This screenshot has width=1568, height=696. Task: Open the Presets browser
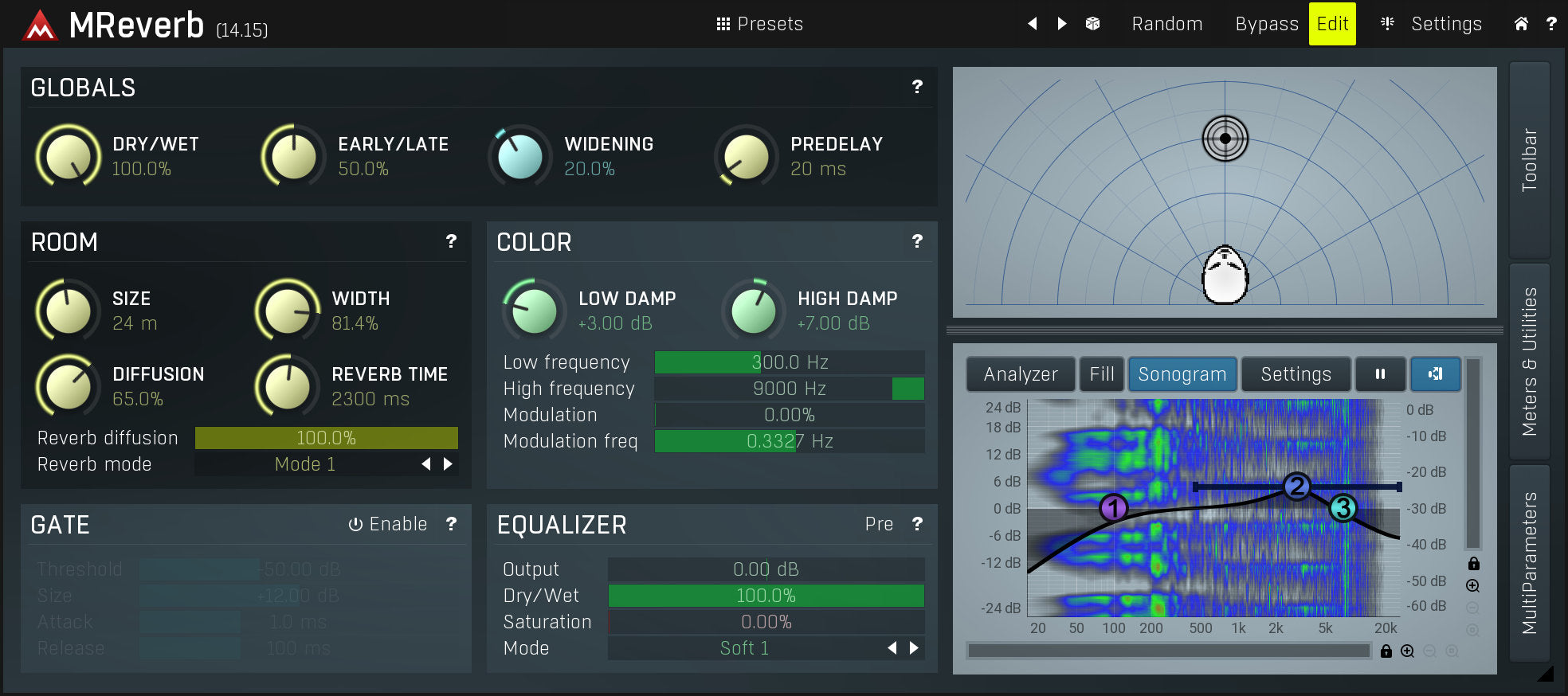759,24
